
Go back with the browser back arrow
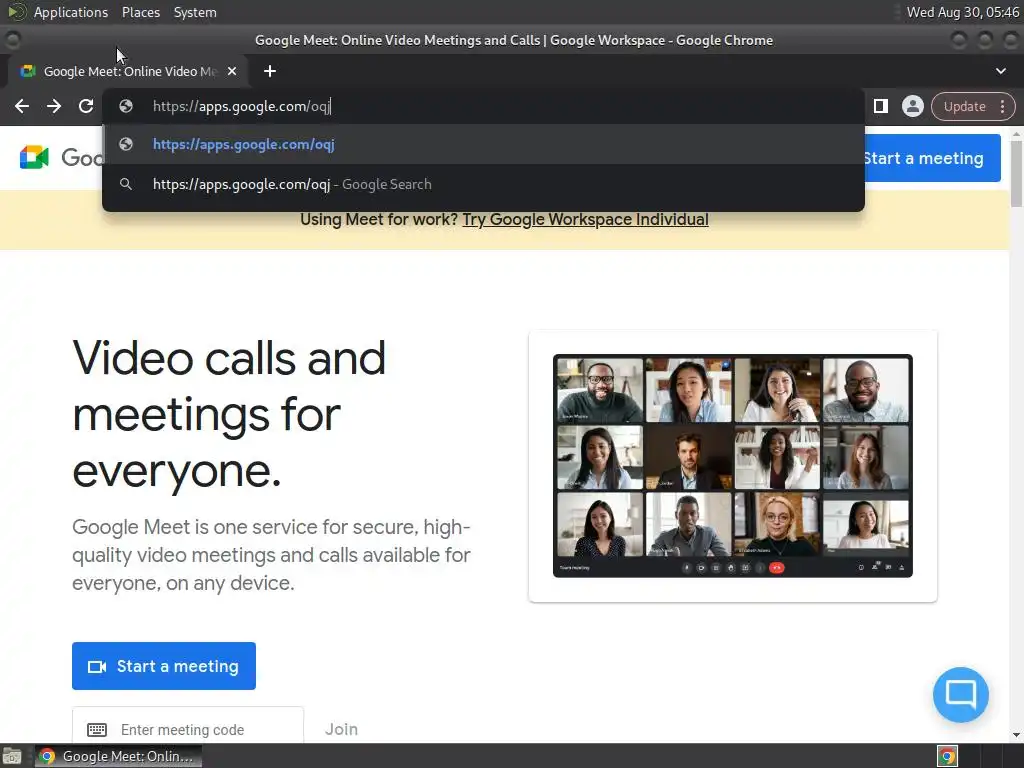coord(22,106)
